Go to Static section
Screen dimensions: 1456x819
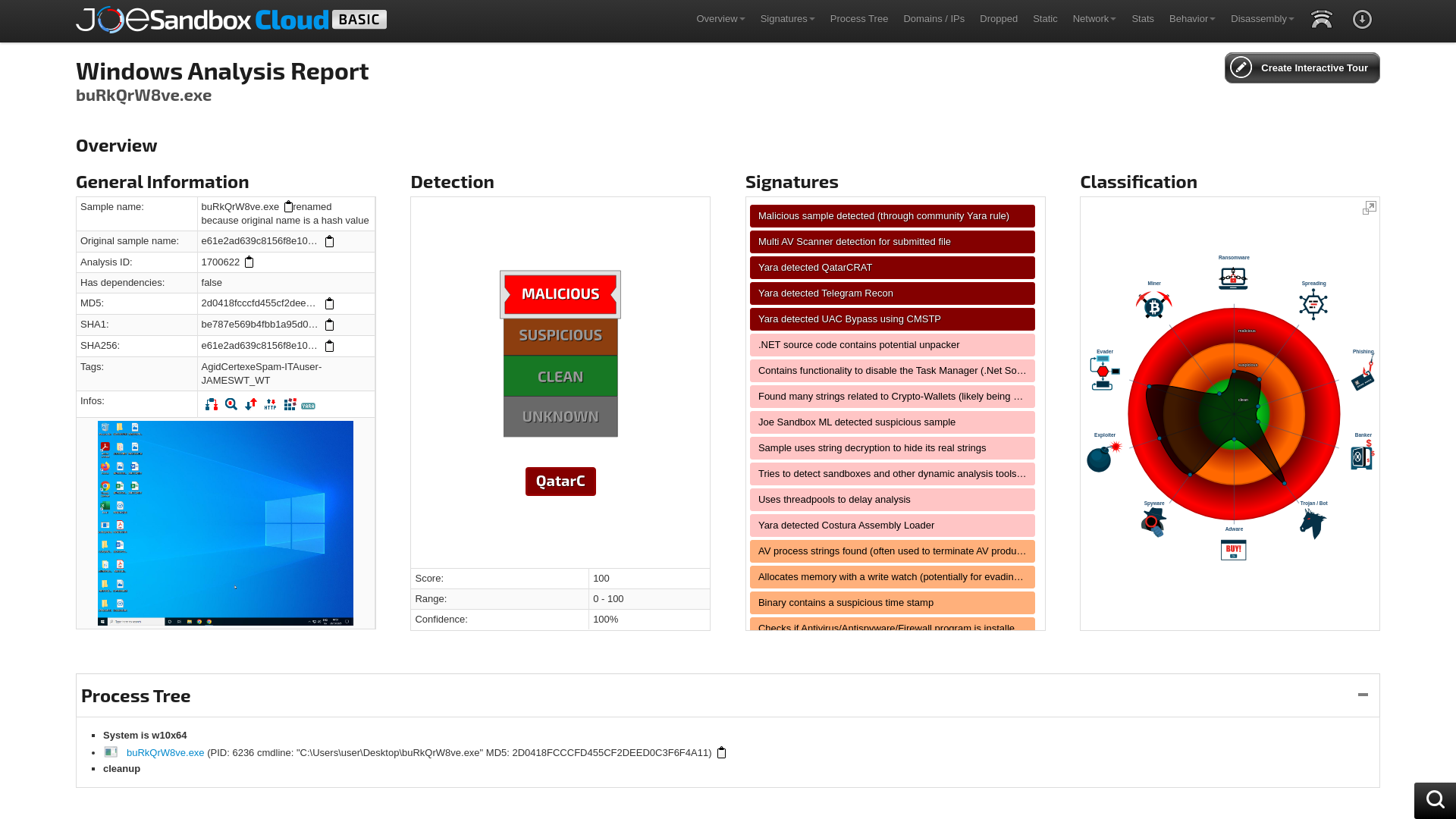point(1045,19)
